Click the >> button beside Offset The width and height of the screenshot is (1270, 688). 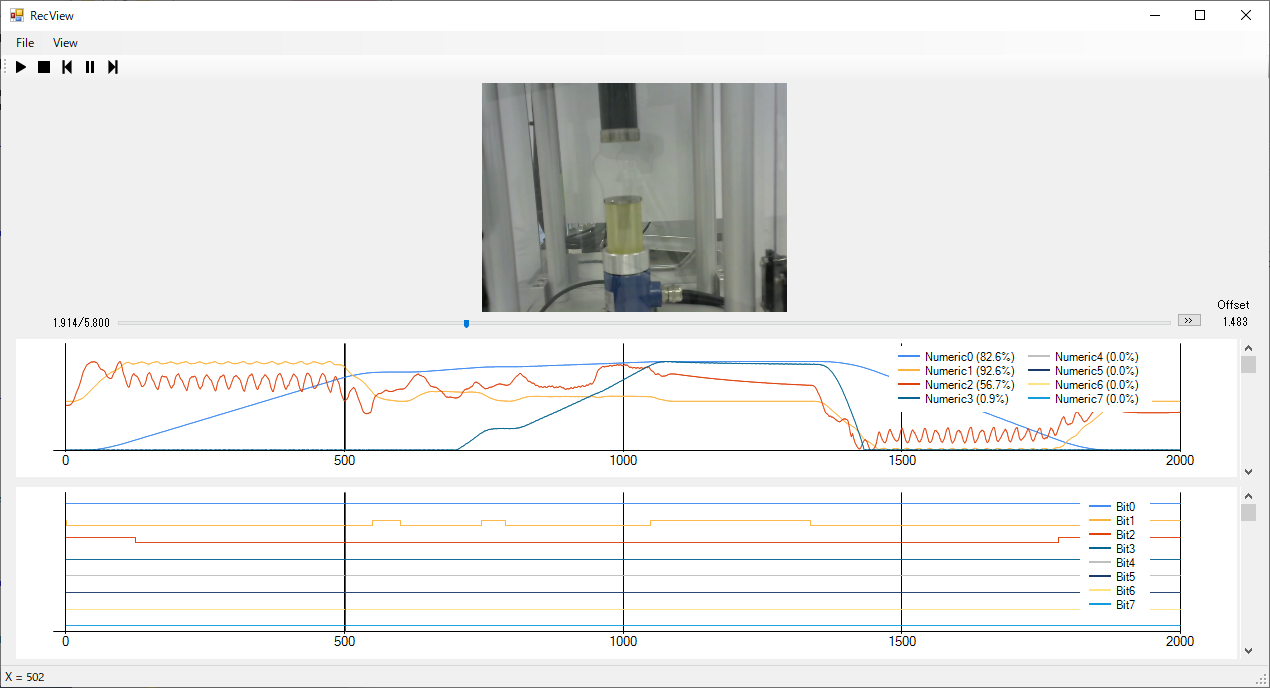1188,320
